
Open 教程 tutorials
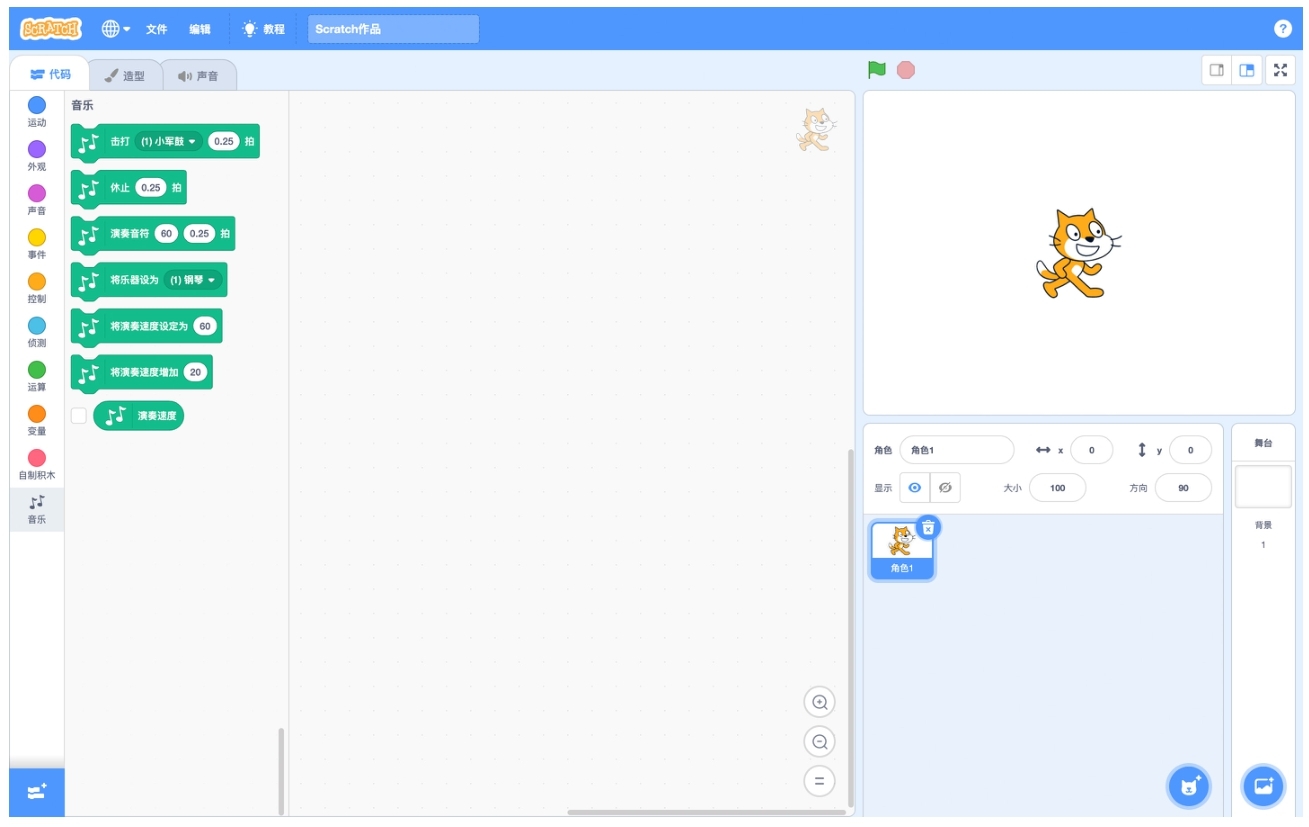pos(264,29)
